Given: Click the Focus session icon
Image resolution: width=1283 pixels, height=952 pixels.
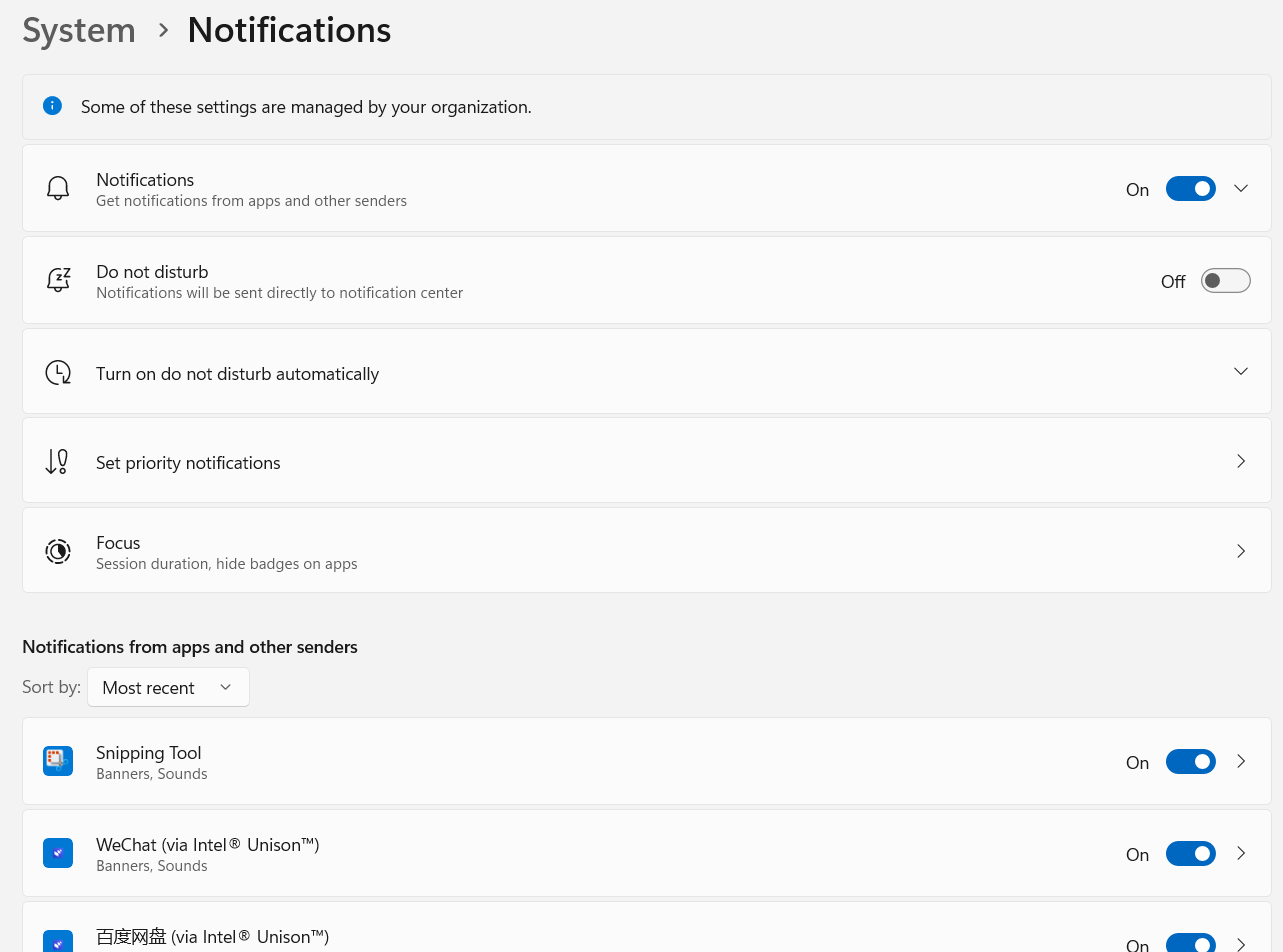Looking at the screenshot, I should [58, 551].
